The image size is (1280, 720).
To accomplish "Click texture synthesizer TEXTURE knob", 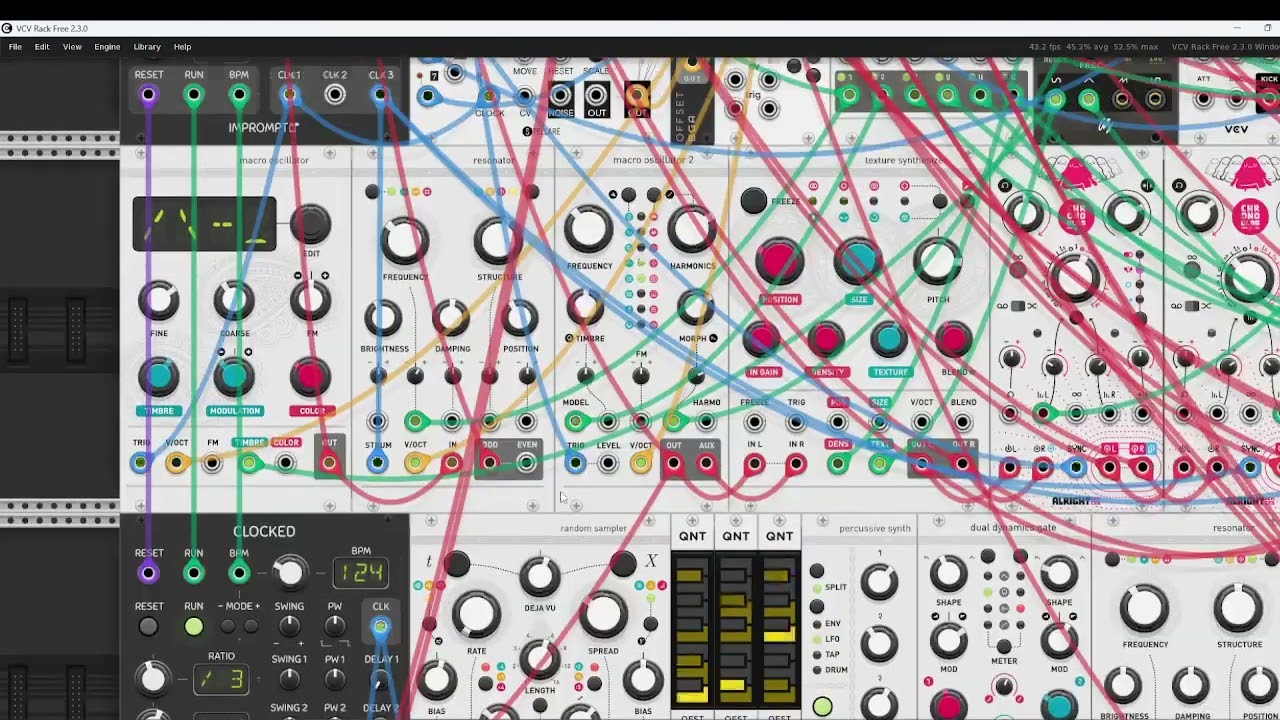I will (x=889, y=340).
